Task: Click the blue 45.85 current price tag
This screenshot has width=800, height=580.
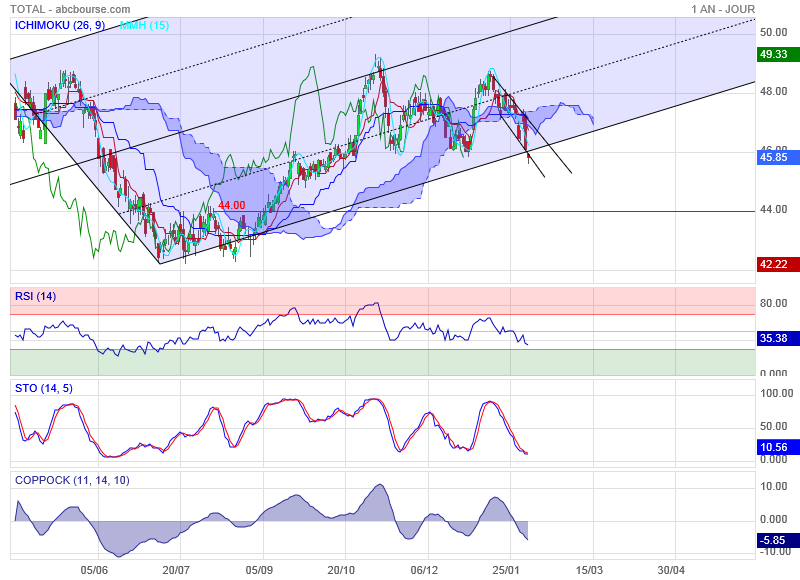Action: [776, 157]
